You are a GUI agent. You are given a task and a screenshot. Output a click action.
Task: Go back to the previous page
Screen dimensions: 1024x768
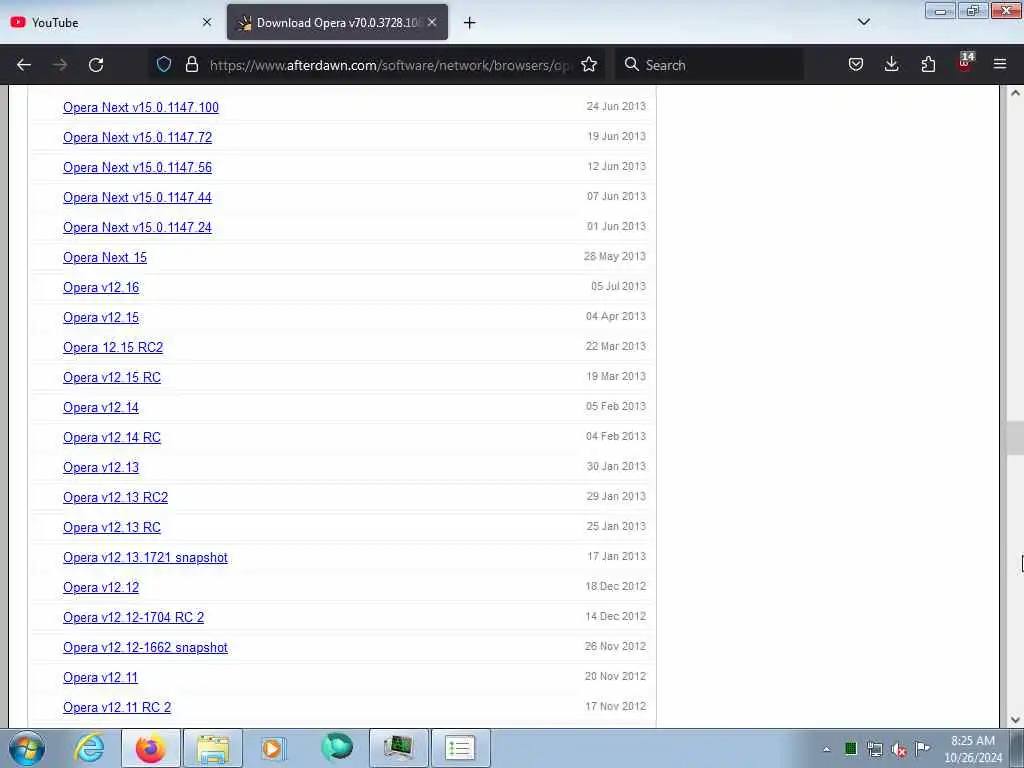(24, 65)
